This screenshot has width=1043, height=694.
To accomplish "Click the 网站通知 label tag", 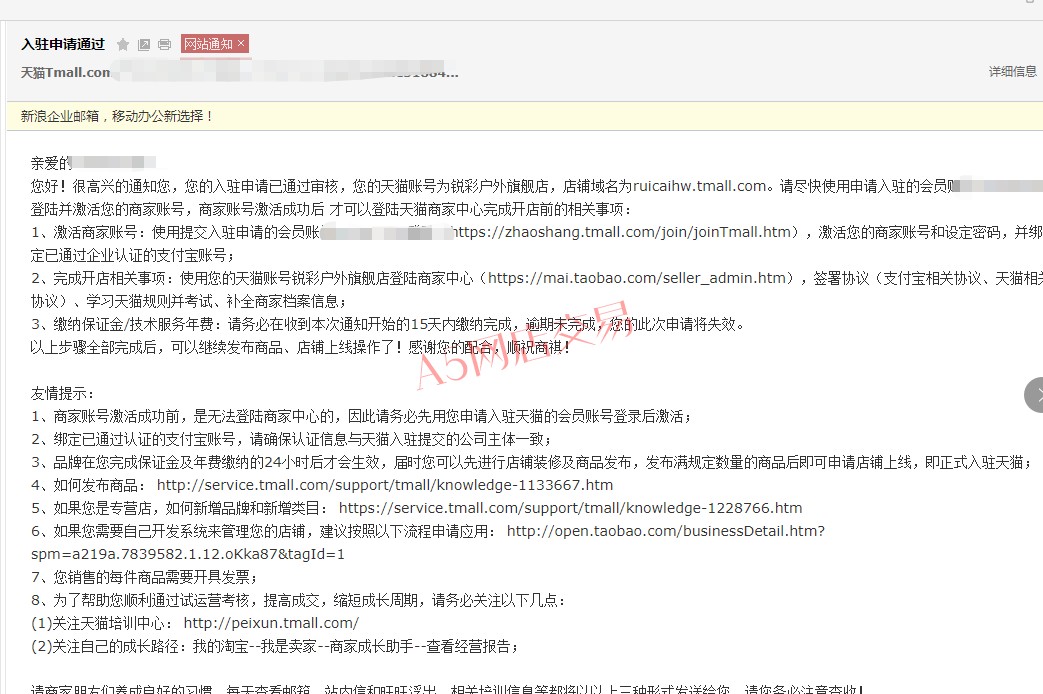I will tap(208, 44).
